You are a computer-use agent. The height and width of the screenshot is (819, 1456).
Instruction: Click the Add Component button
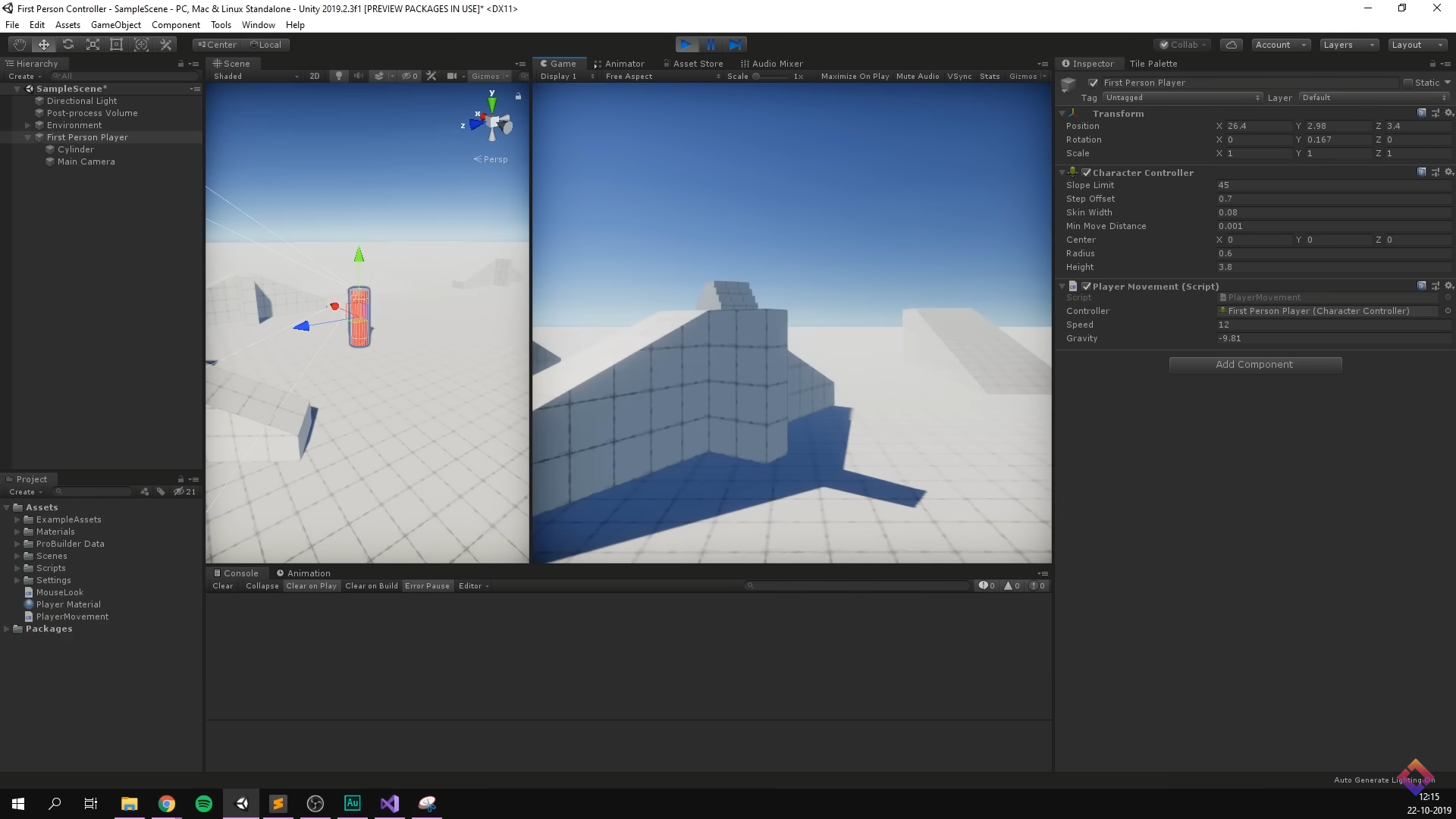tap(1254, 365)
